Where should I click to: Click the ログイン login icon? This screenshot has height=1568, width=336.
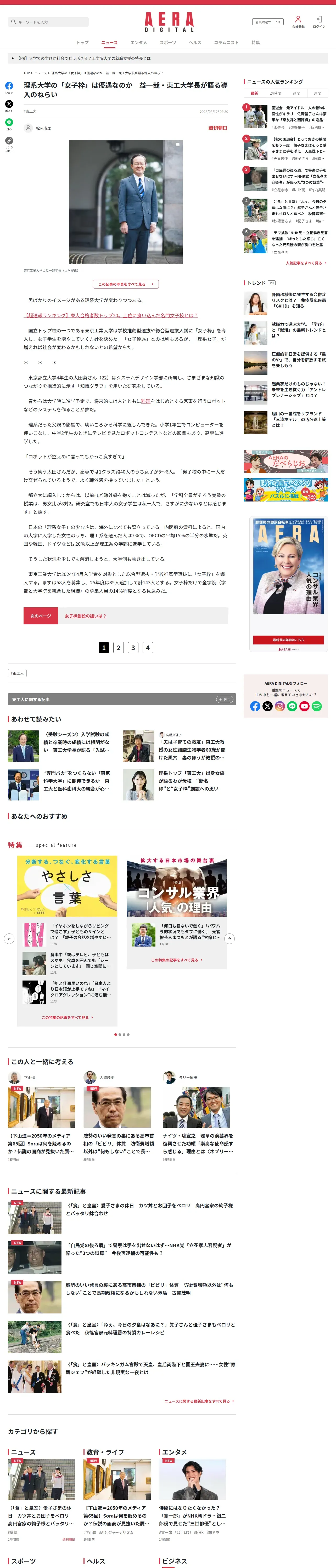click(319, 20)
